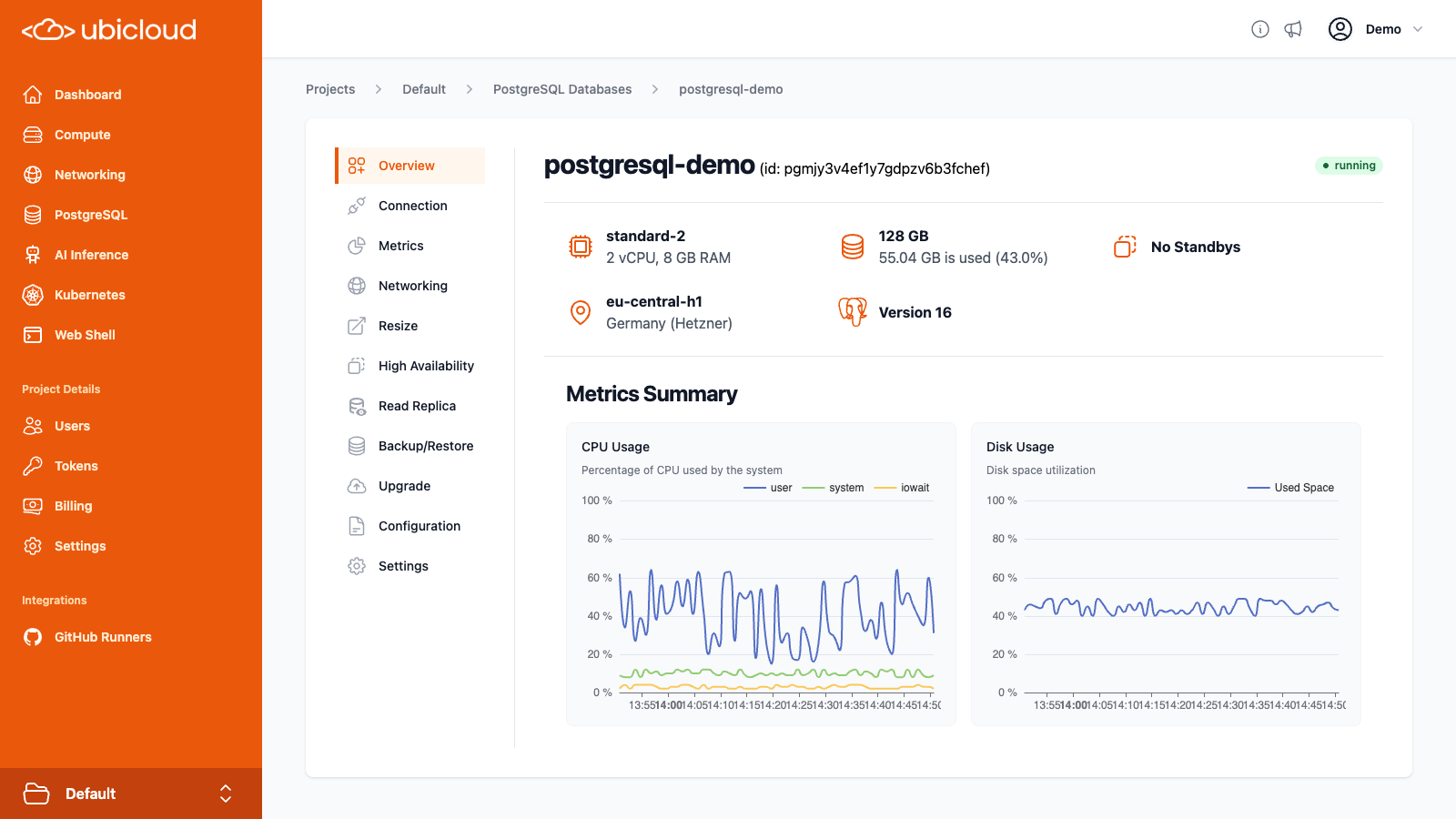Open the account menu via profile icon
The image size is (1456, 819).
pos(1340,29)
